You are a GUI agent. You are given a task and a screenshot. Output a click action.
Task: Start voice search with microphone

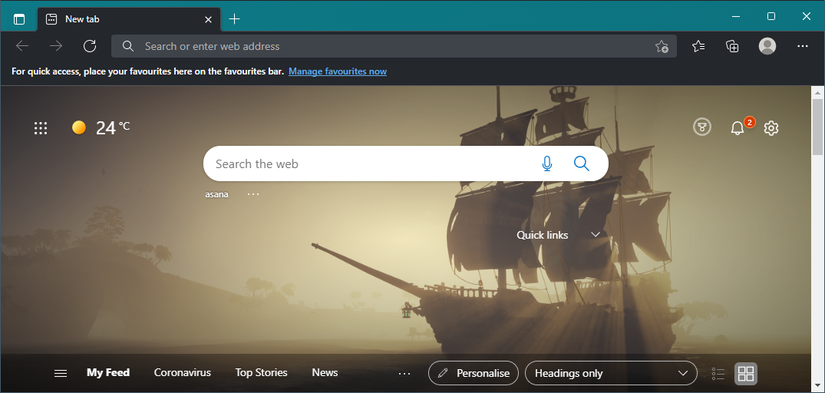(547, 164)
